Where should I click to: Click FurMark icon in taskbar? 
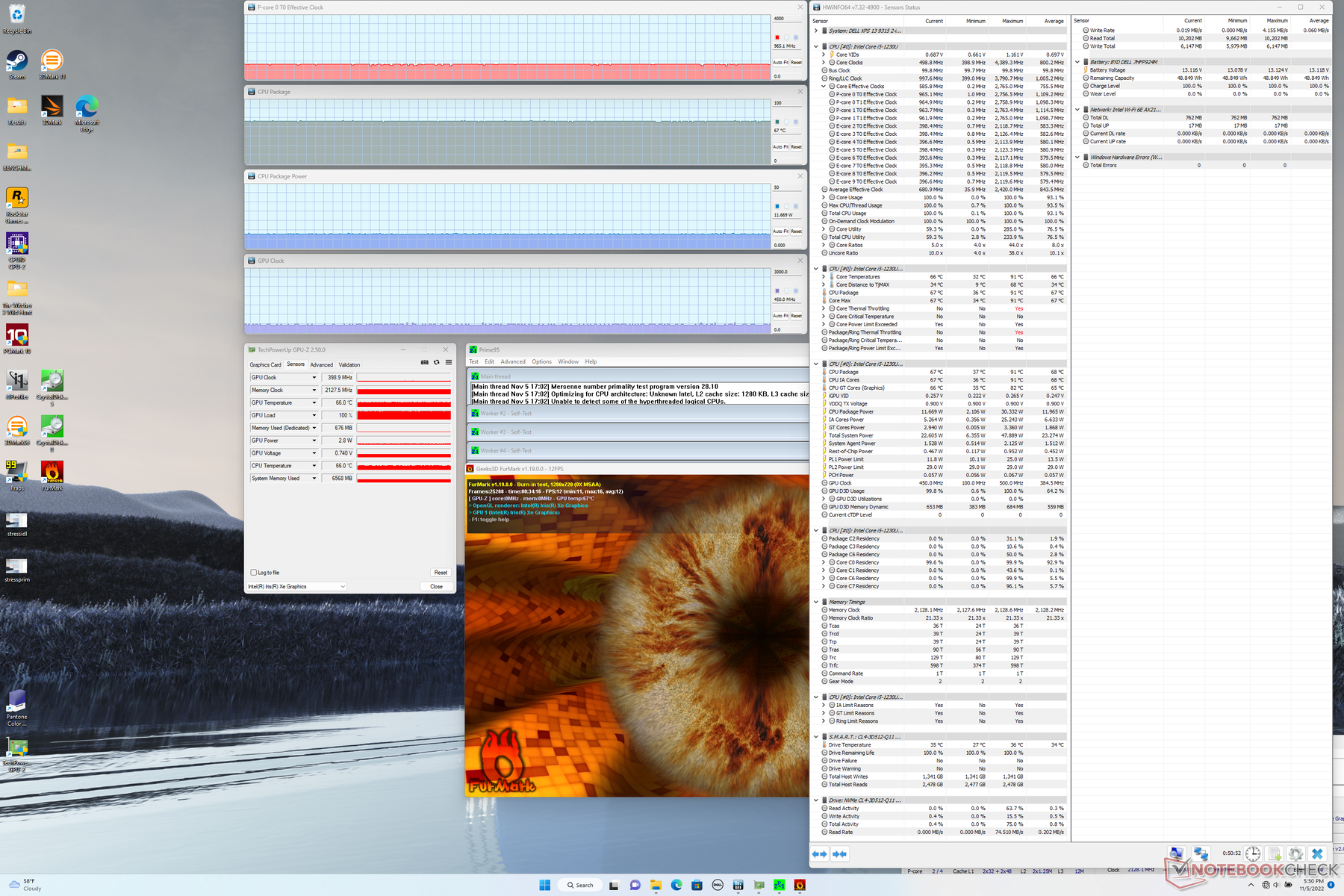tap(800, 885)
